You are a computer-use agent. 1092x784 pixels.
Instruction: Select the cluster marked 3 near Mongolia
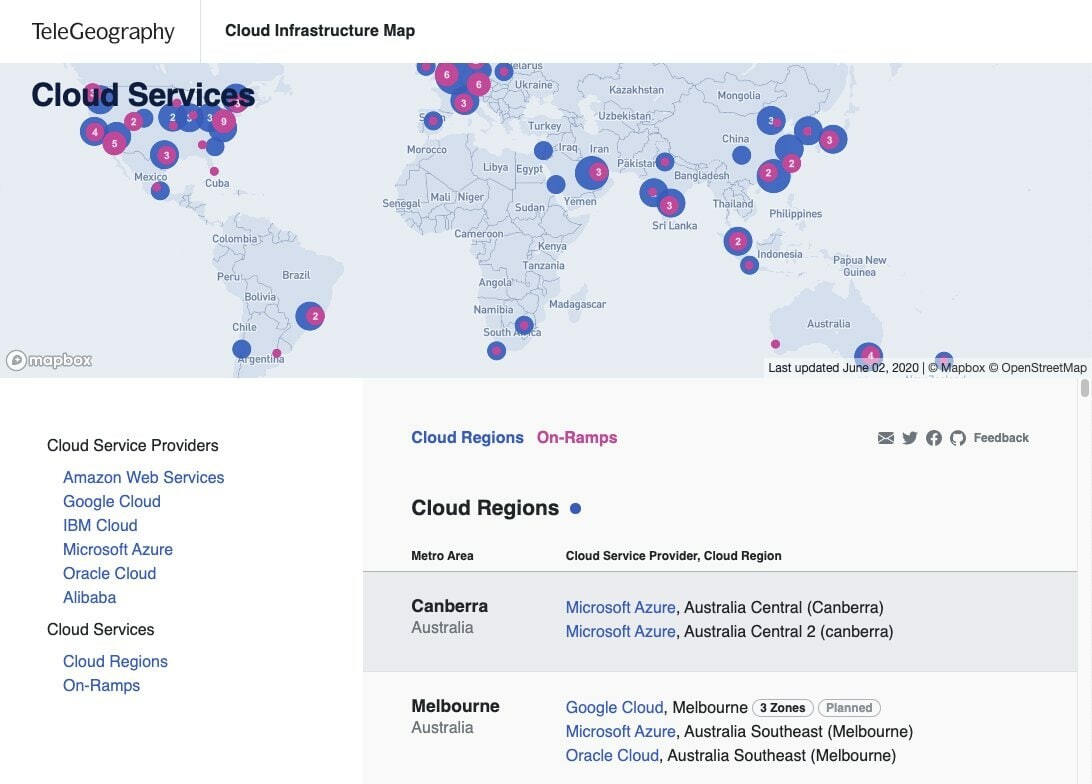pyautogui.click(x=771, y=121)
